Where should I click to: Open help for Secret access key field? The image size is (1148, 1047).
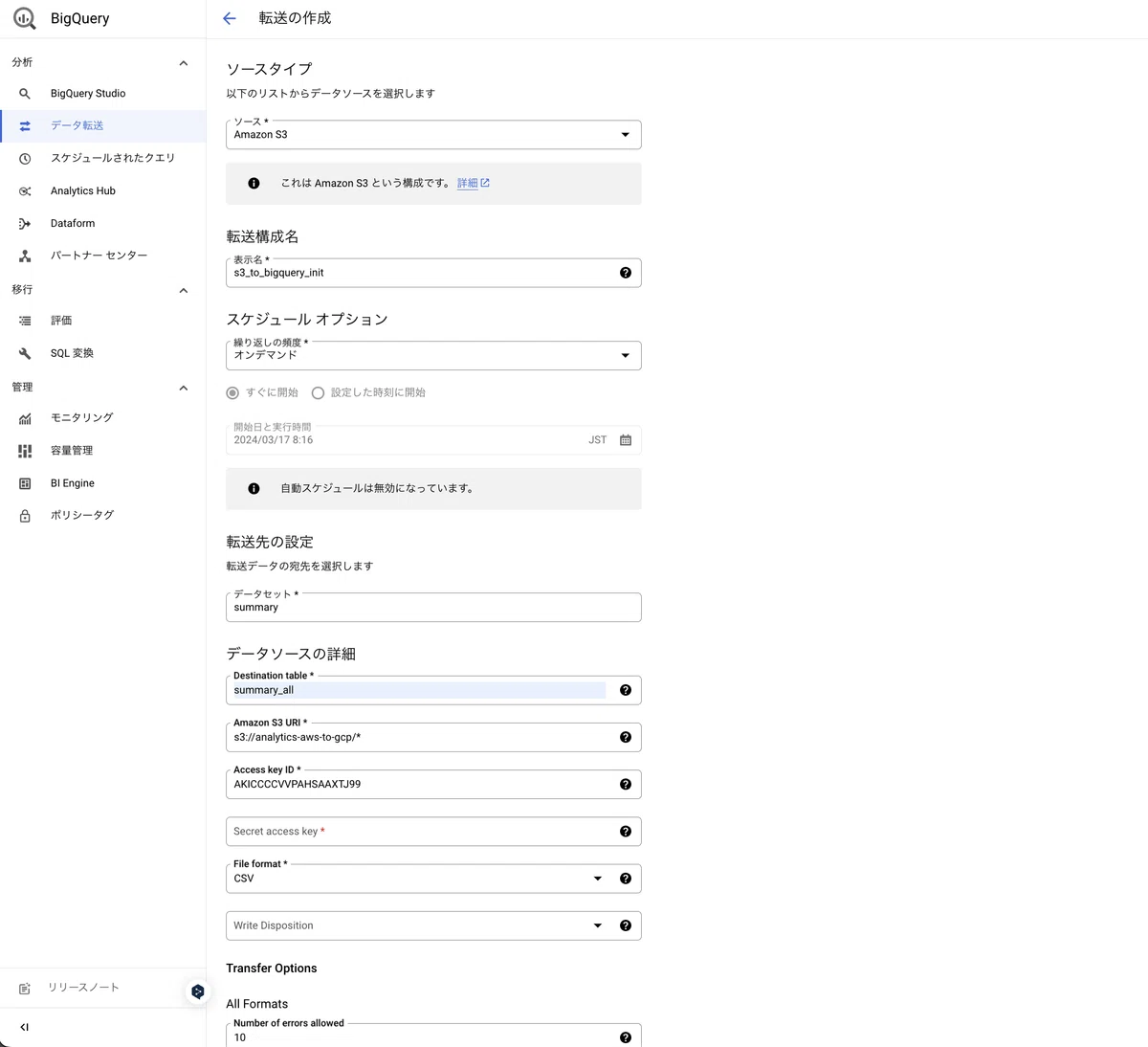[x=626, y=832]
